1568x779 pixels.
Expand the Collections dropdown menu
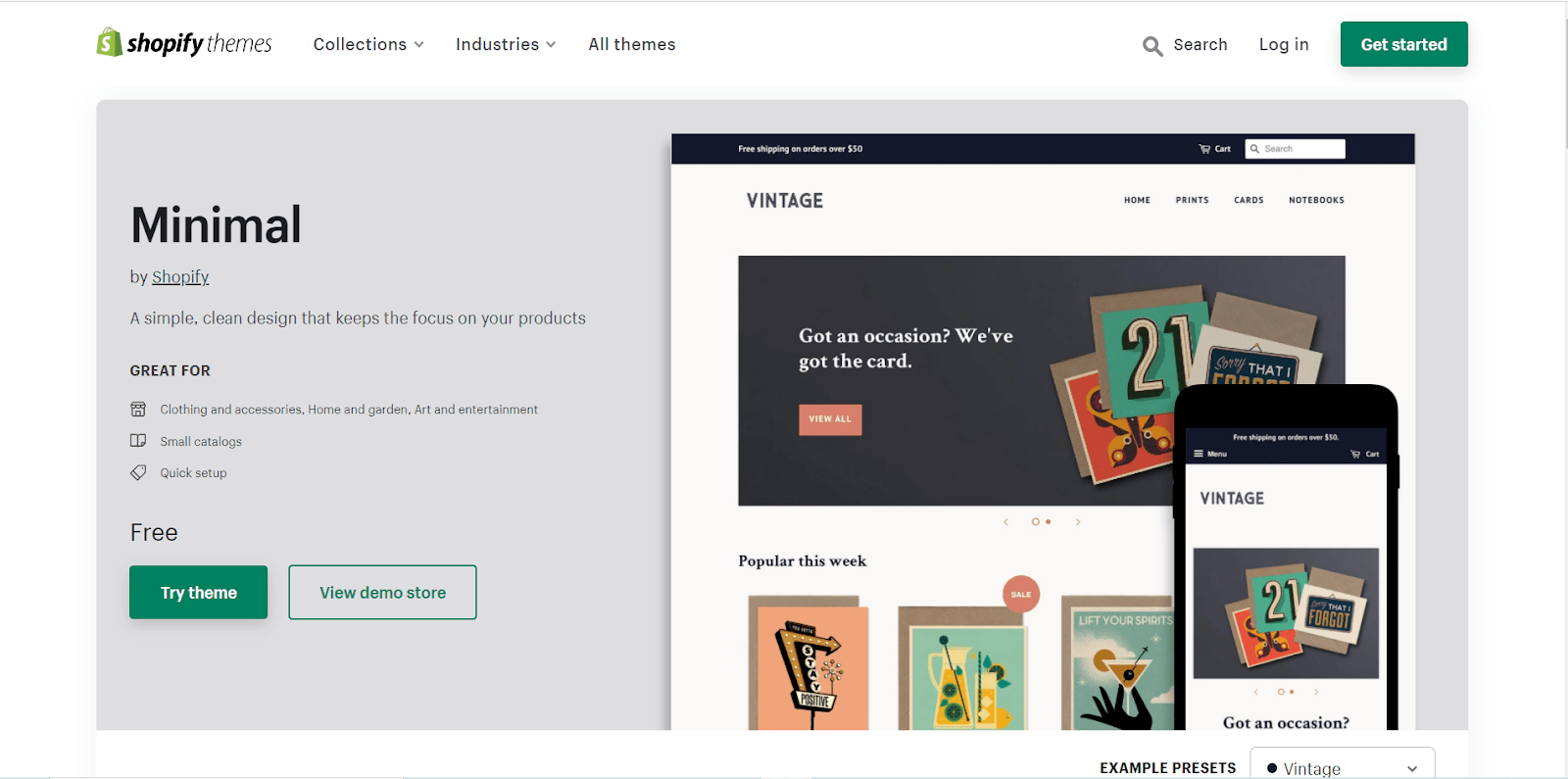tap(368, 44)
